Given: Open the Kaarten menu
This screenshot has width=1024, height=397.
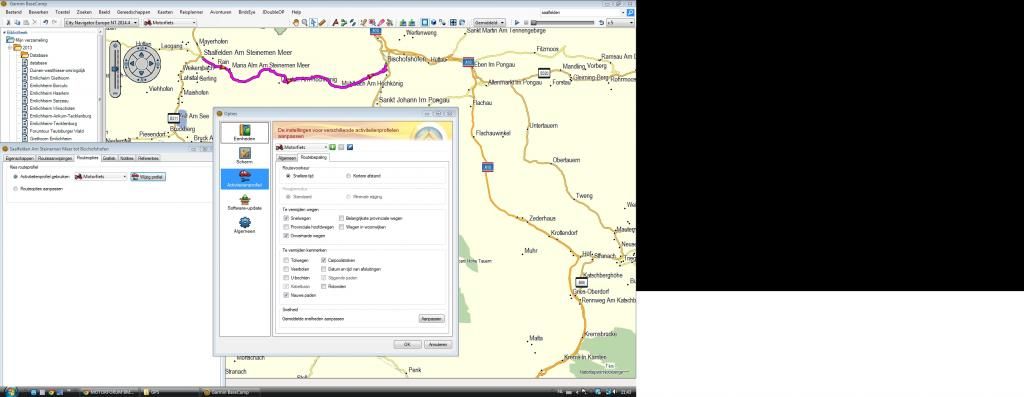Looking at the screenshot, I should tap(165, 12).
